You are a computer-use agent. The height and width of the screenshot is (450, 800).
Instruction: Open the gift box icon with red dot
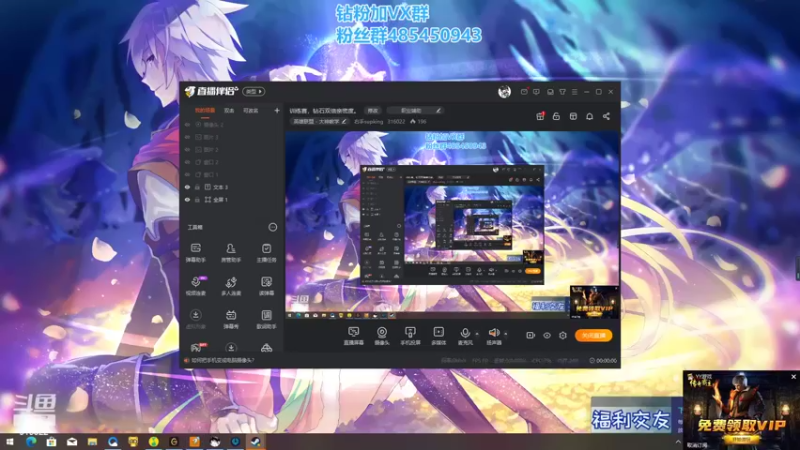pyautogui.click(x=540, y=116)
